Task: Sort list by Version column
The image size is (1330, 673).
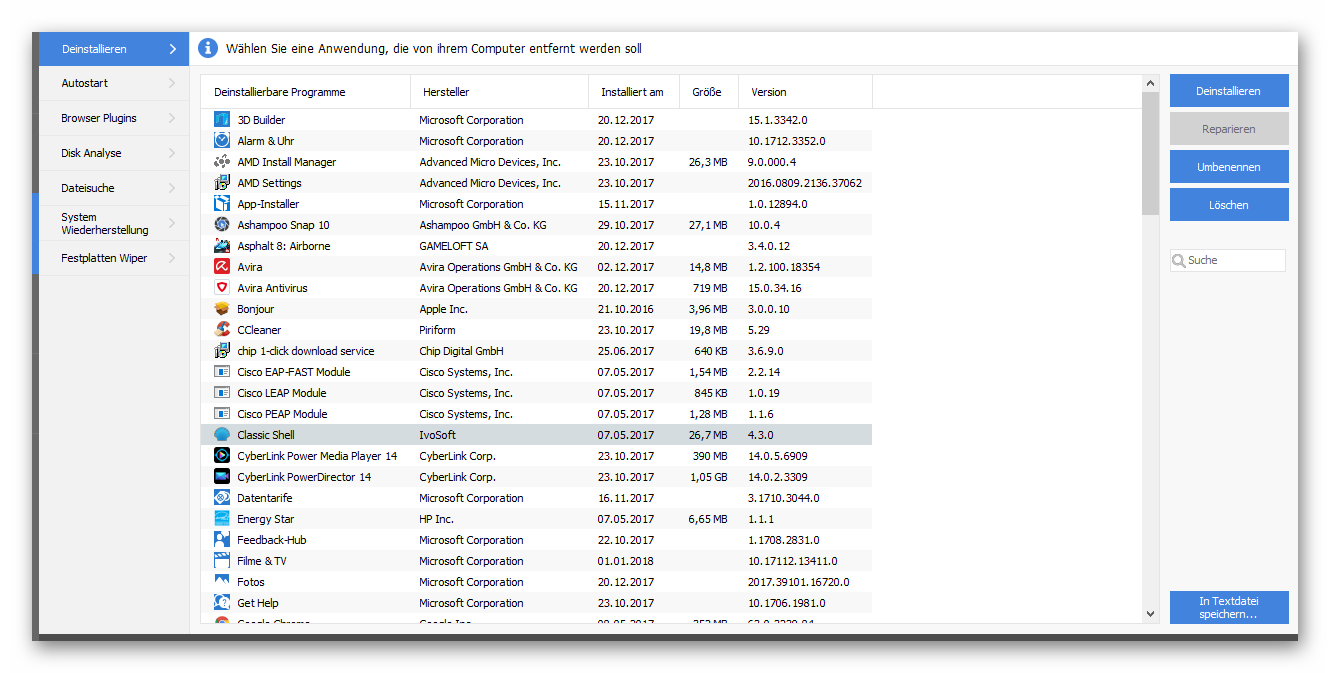Action: click(805, 92)
